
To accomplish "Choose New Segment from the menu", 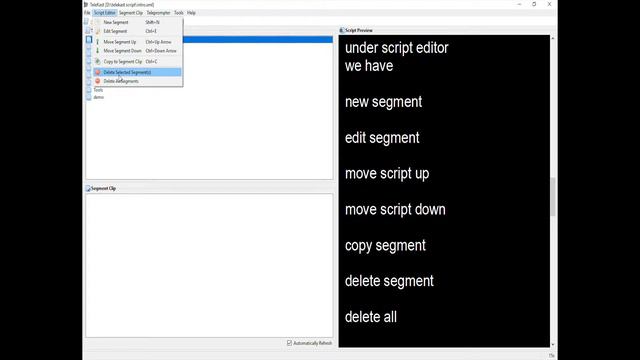I will (138, 22).
